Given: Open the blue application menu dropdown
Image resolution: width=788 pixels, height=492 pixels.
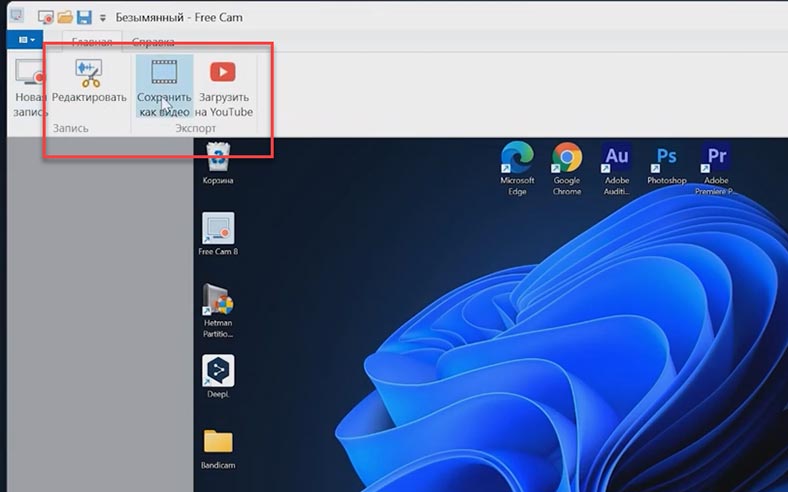Looking at the screenshot, I should tap(26, 40).
